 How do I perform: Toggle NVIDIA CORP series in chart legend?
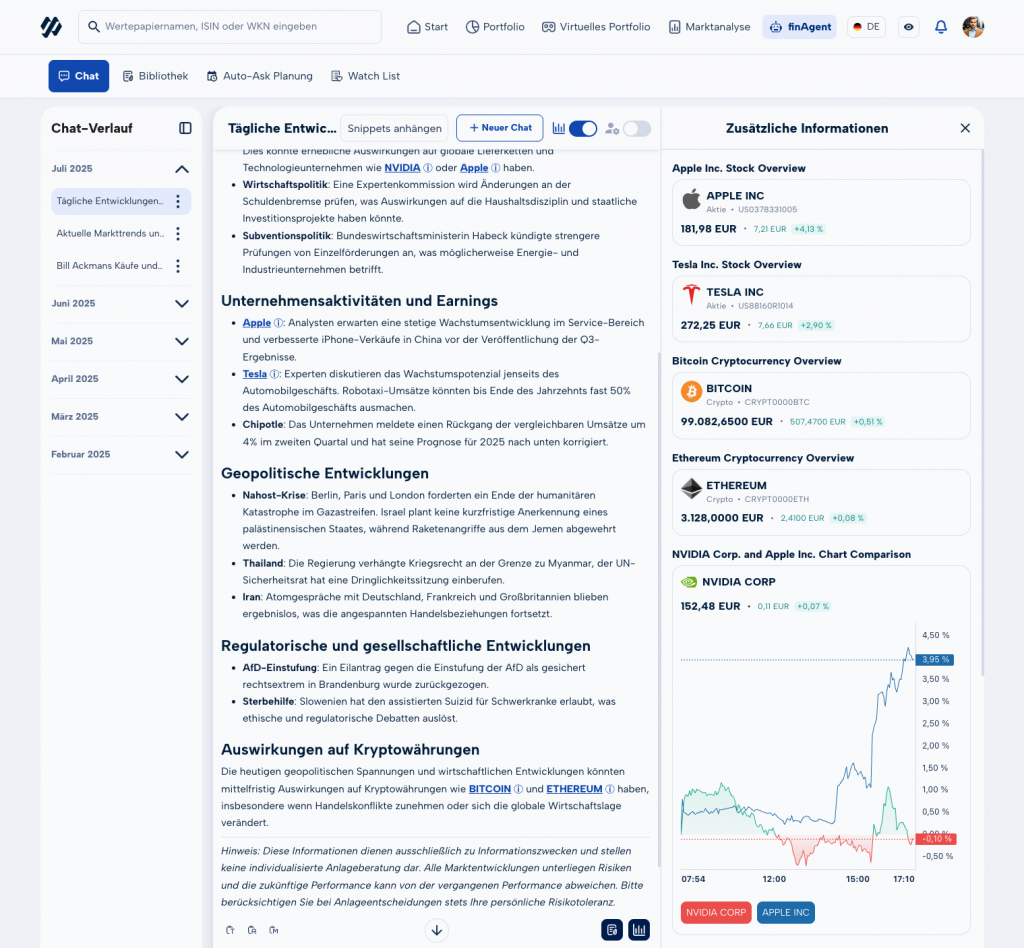(716, 912)
